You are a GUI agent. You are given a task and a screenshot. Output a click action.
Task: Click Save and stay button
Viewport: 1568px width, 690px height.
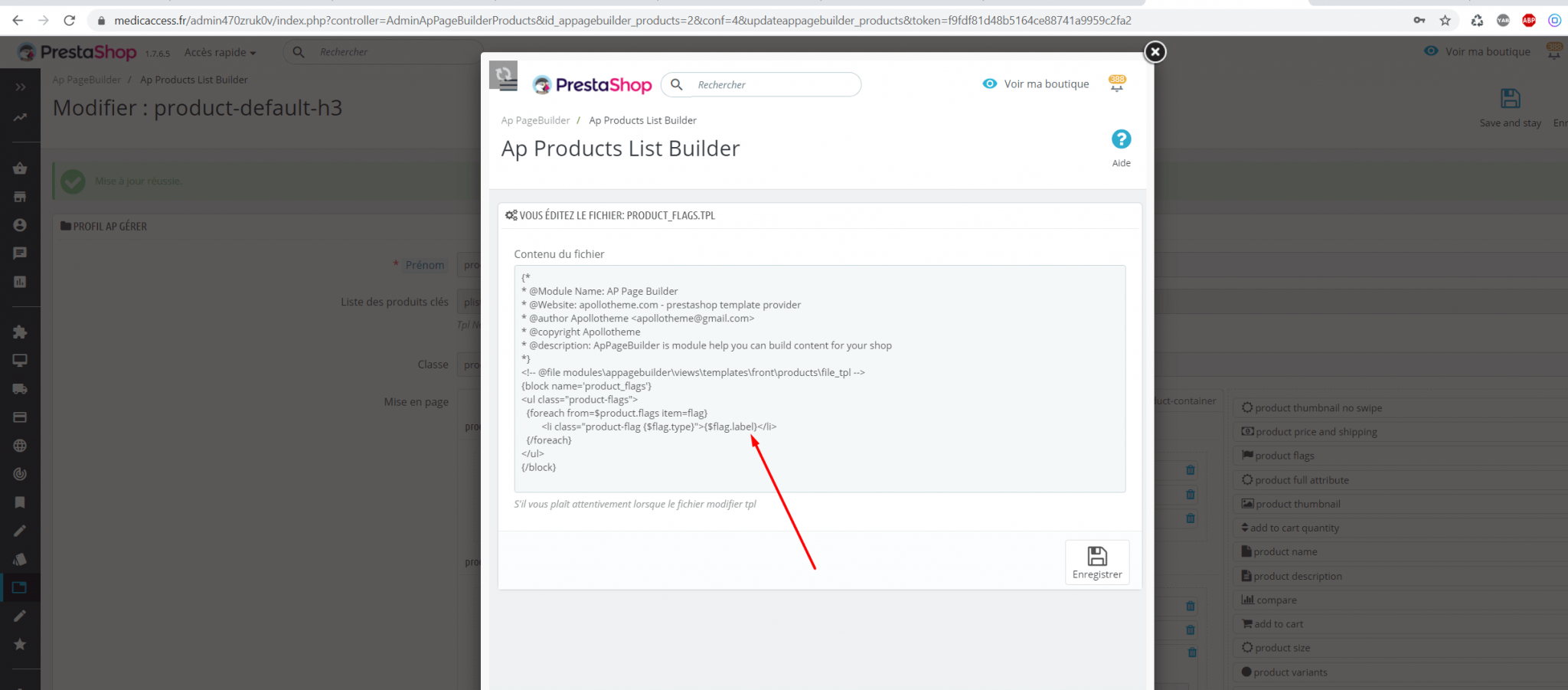click(x=1510, y=107)
